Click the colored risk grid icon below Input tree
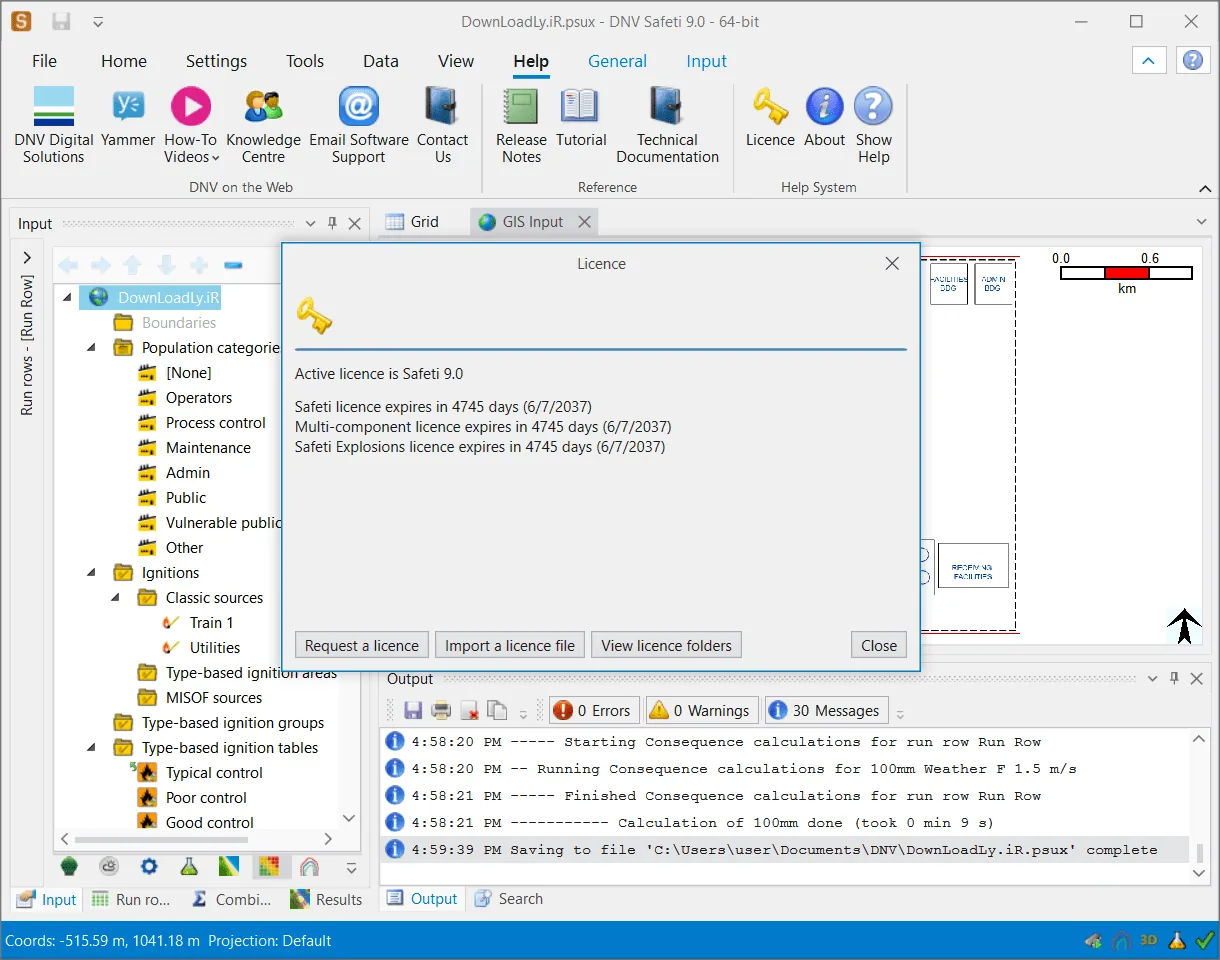The width and height of the screenshot is (1220, 960). [269, 866]
